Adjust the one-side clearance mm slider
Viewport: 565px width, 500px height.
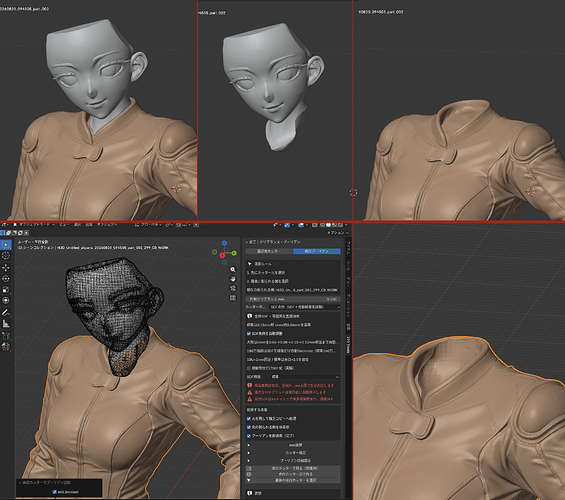click(293, 299)
